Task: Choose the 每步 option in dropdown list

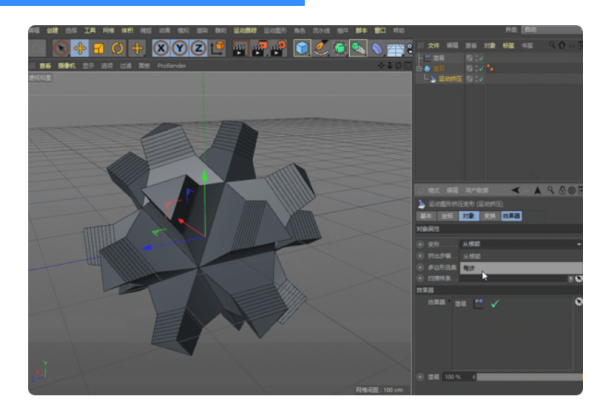Action: [470, 268]
